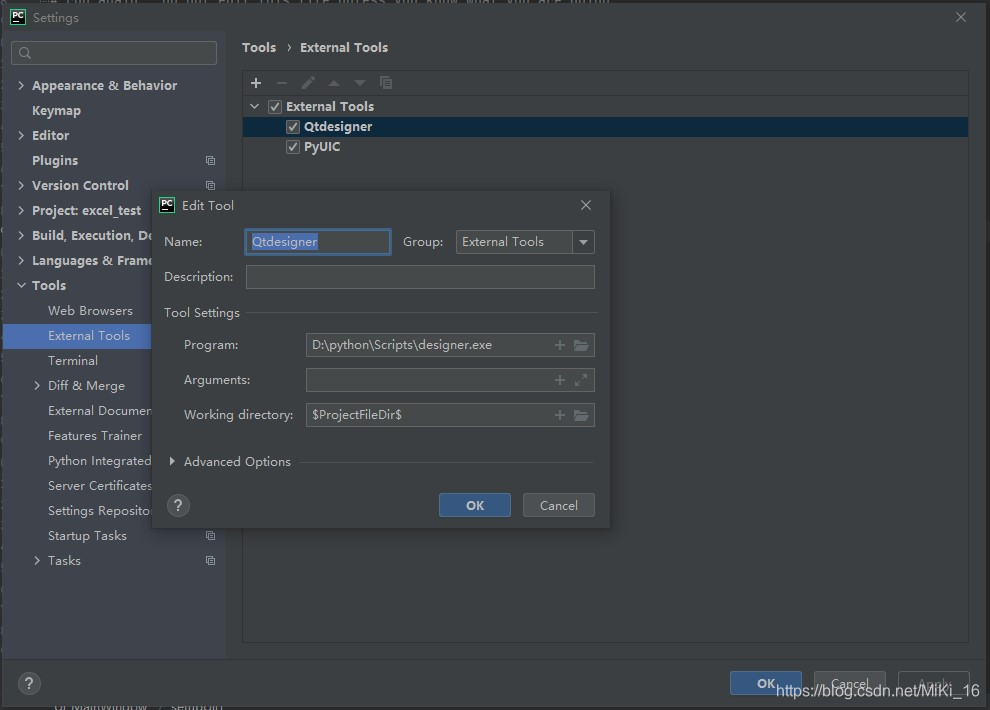Select Qtdesigner row in tools list
The width and height of the screenshot is (990, 710).
click(605, 127)
